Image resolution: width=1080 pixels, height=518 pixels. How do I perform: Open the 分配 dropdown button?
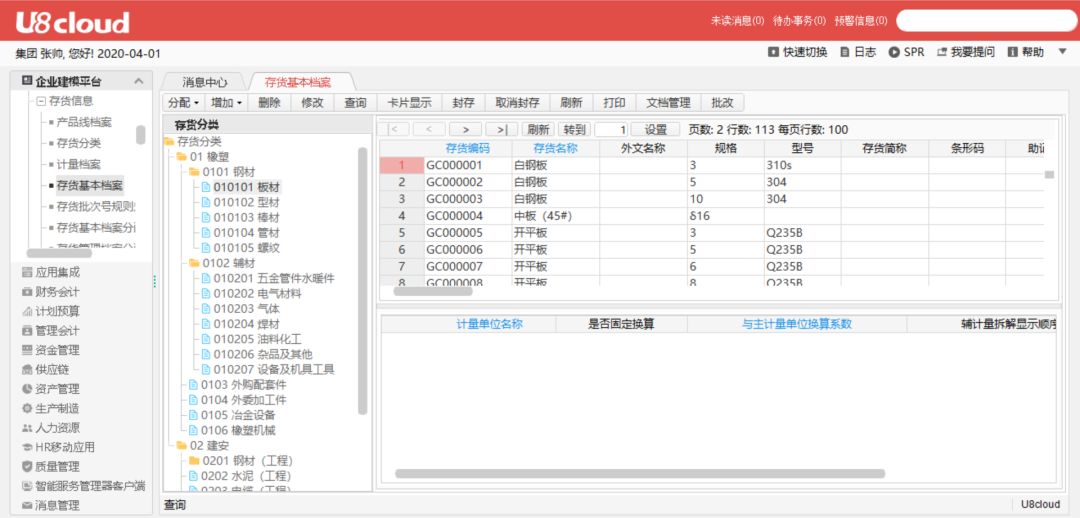183,103
